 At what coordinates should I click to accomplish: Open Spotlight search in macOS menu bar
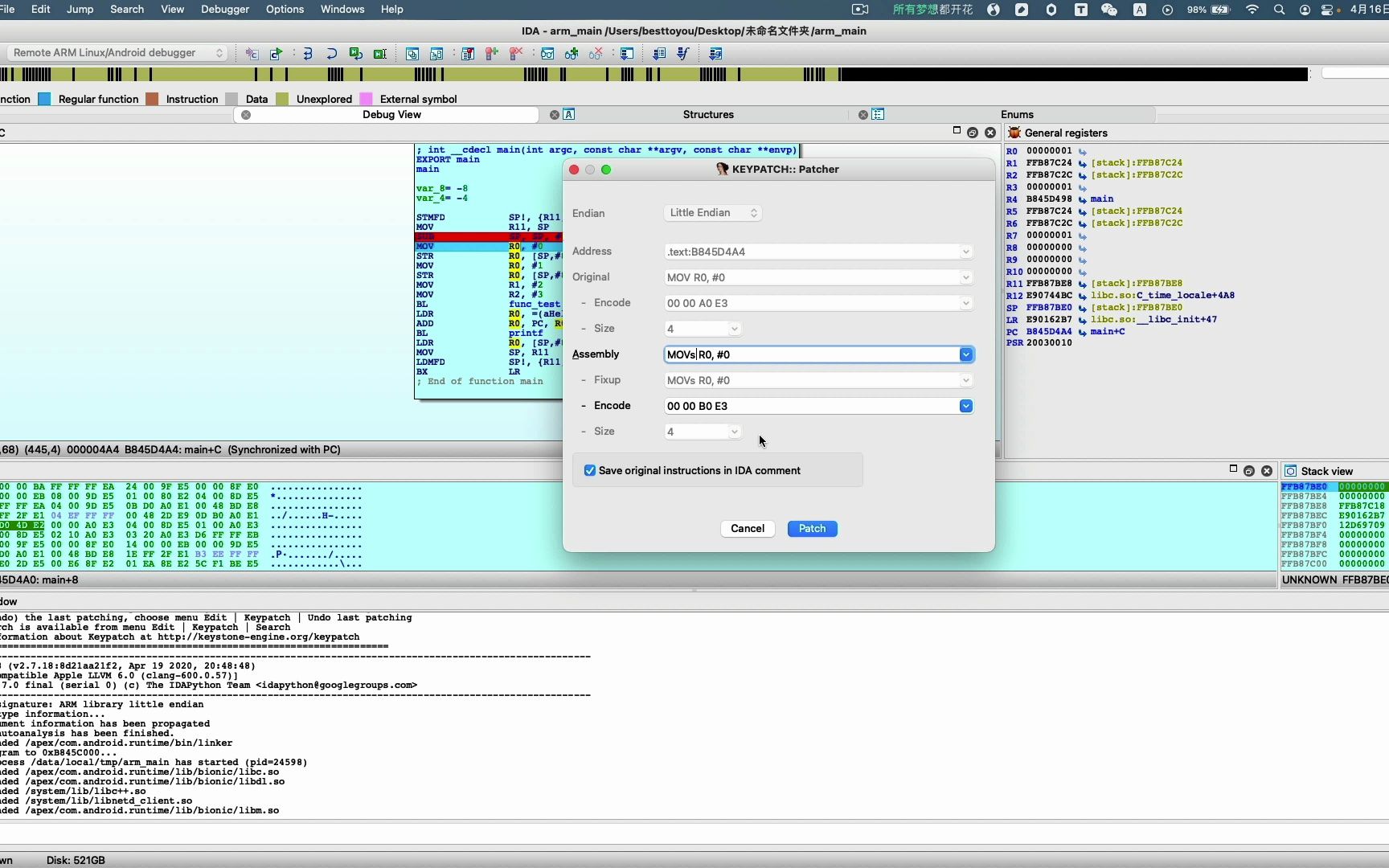click(x=1279, y=10)
